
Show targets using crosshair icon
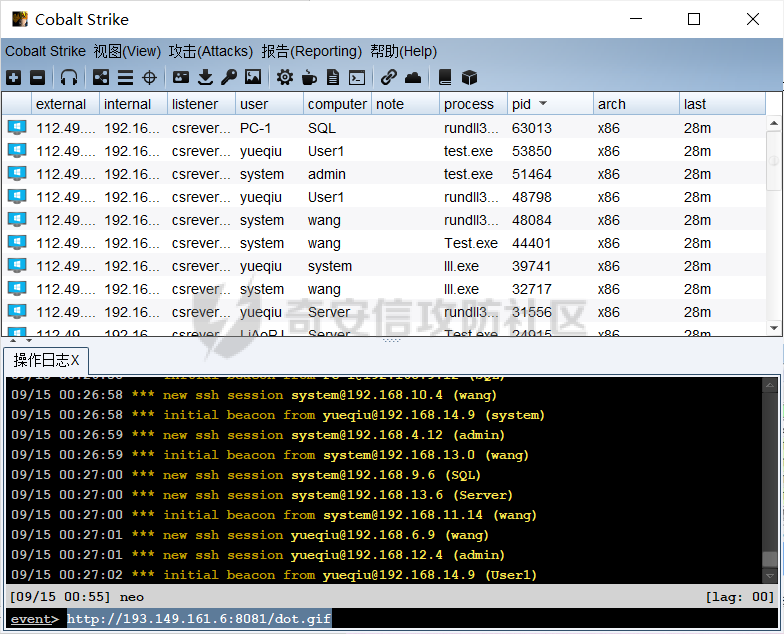click(150, 77)
